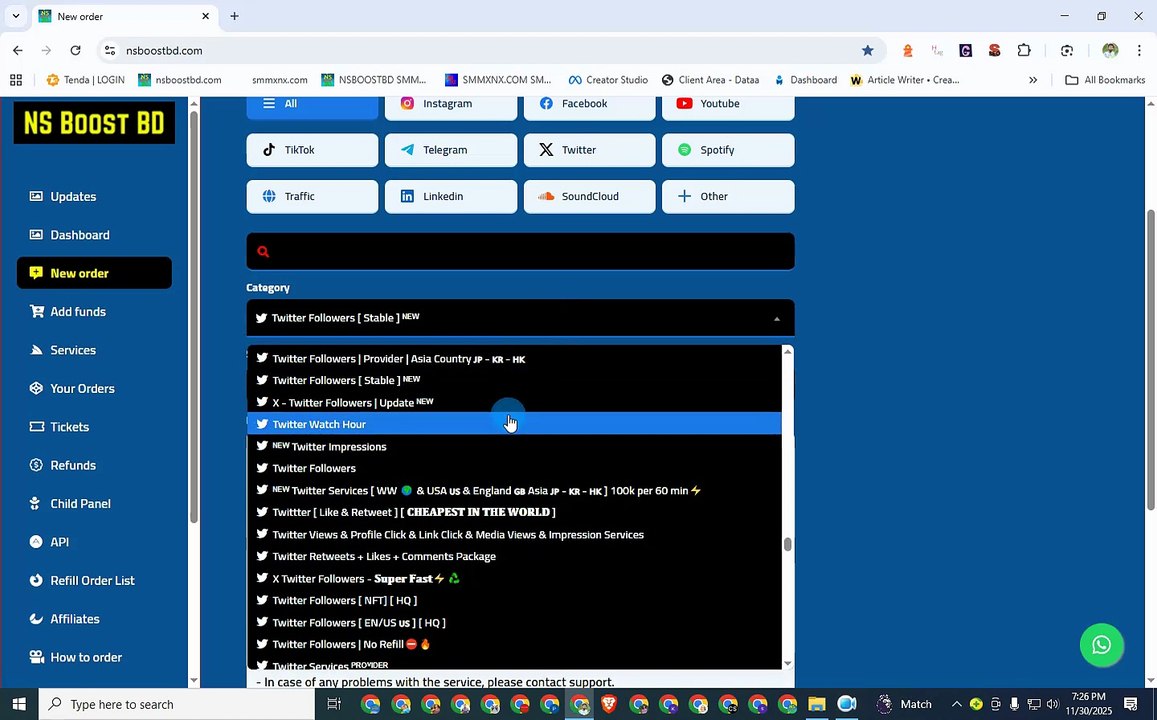Image resolution: width=1157 pixels, height=720 pixels.
Task: Open All Bookmarks folder
Action: [1105, 80]
